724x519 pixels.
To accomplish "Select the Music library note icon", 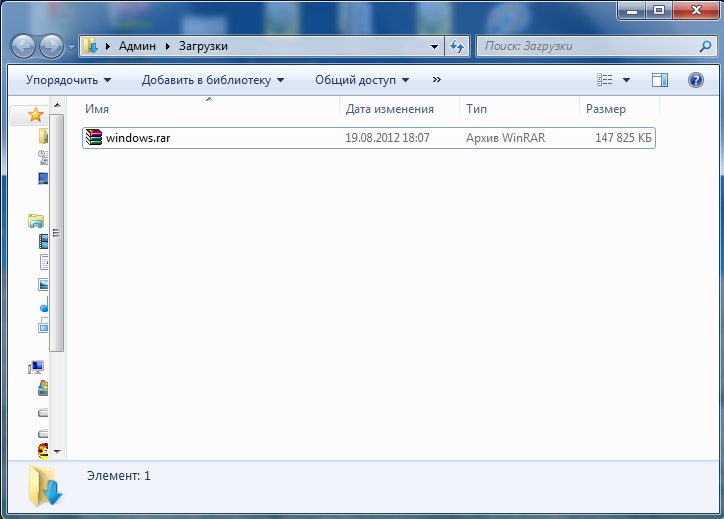I will (x=44, y=305).
